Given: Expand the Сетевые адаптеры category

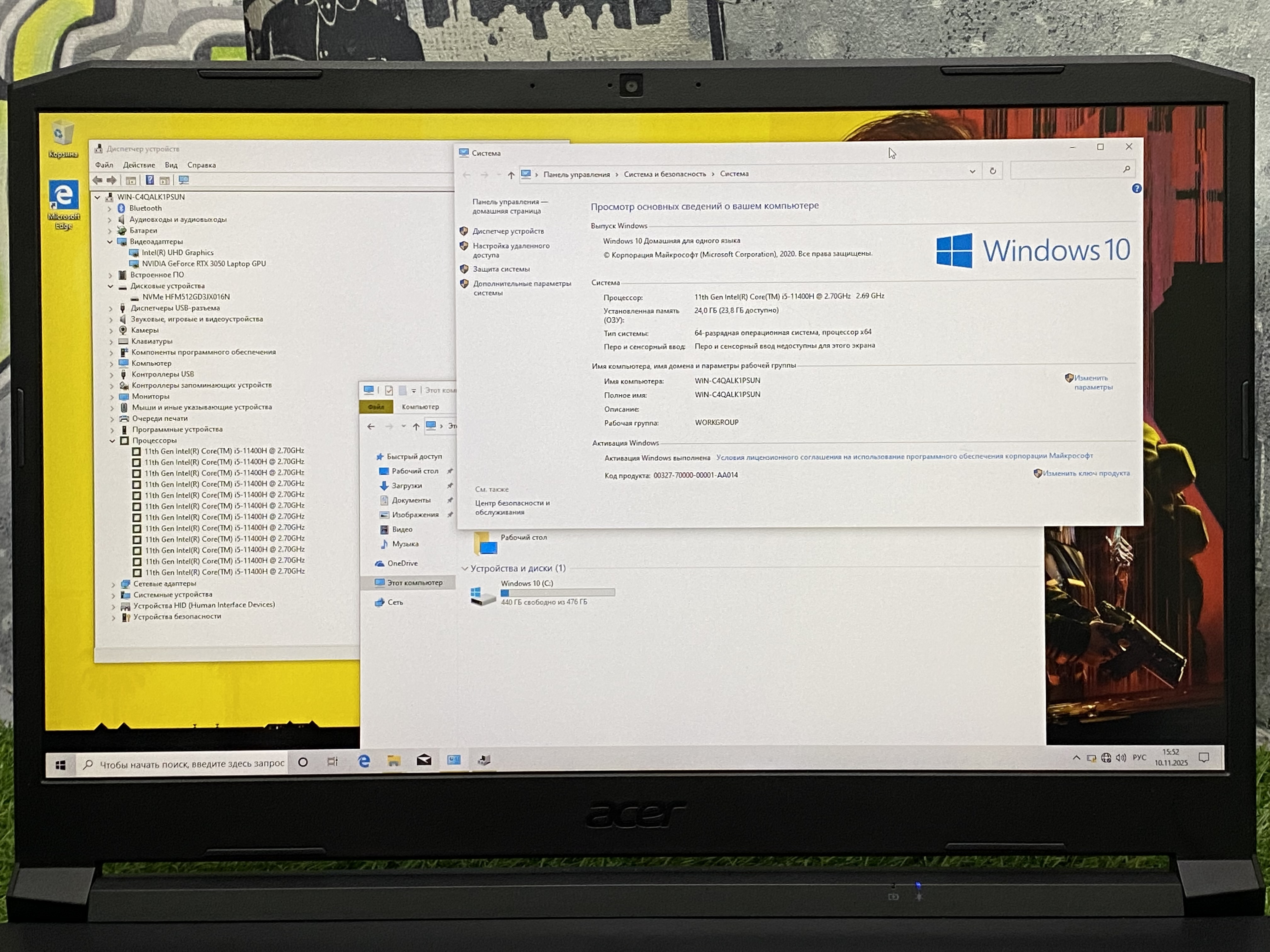Looking at the screenshot, I should tap(113, 584).
